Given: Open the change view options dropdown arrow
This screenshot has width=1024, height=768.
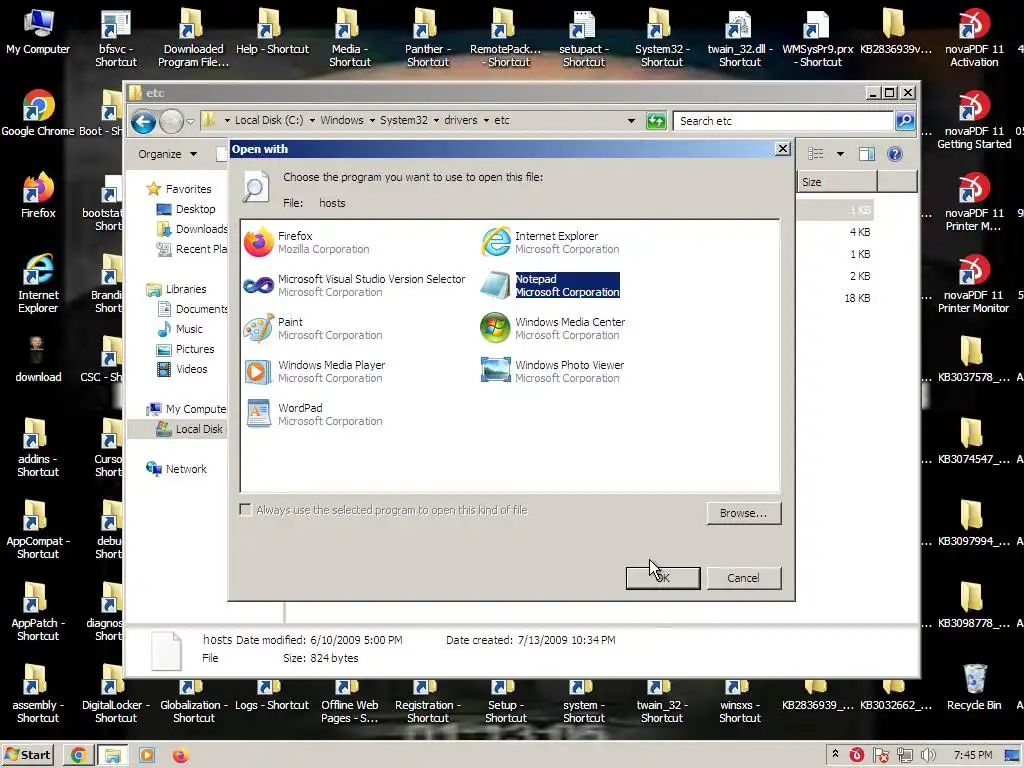Looking at the screenshot, I should pyautogui.click(x=840, y=154).
